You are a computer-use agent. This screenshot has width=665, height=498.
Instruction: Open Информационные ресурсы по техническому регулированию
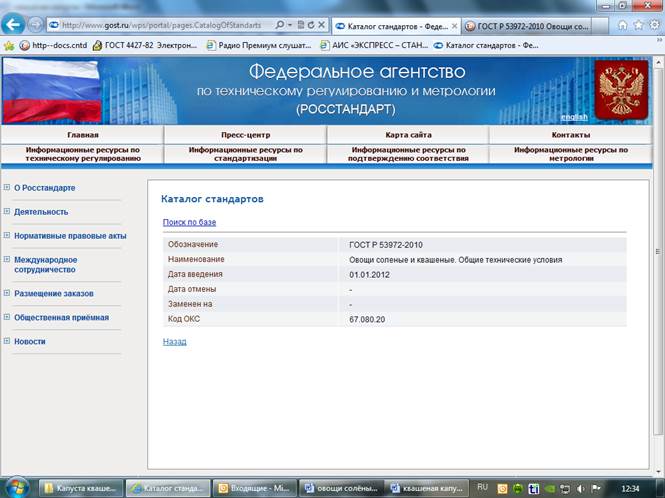pos(83,154)
